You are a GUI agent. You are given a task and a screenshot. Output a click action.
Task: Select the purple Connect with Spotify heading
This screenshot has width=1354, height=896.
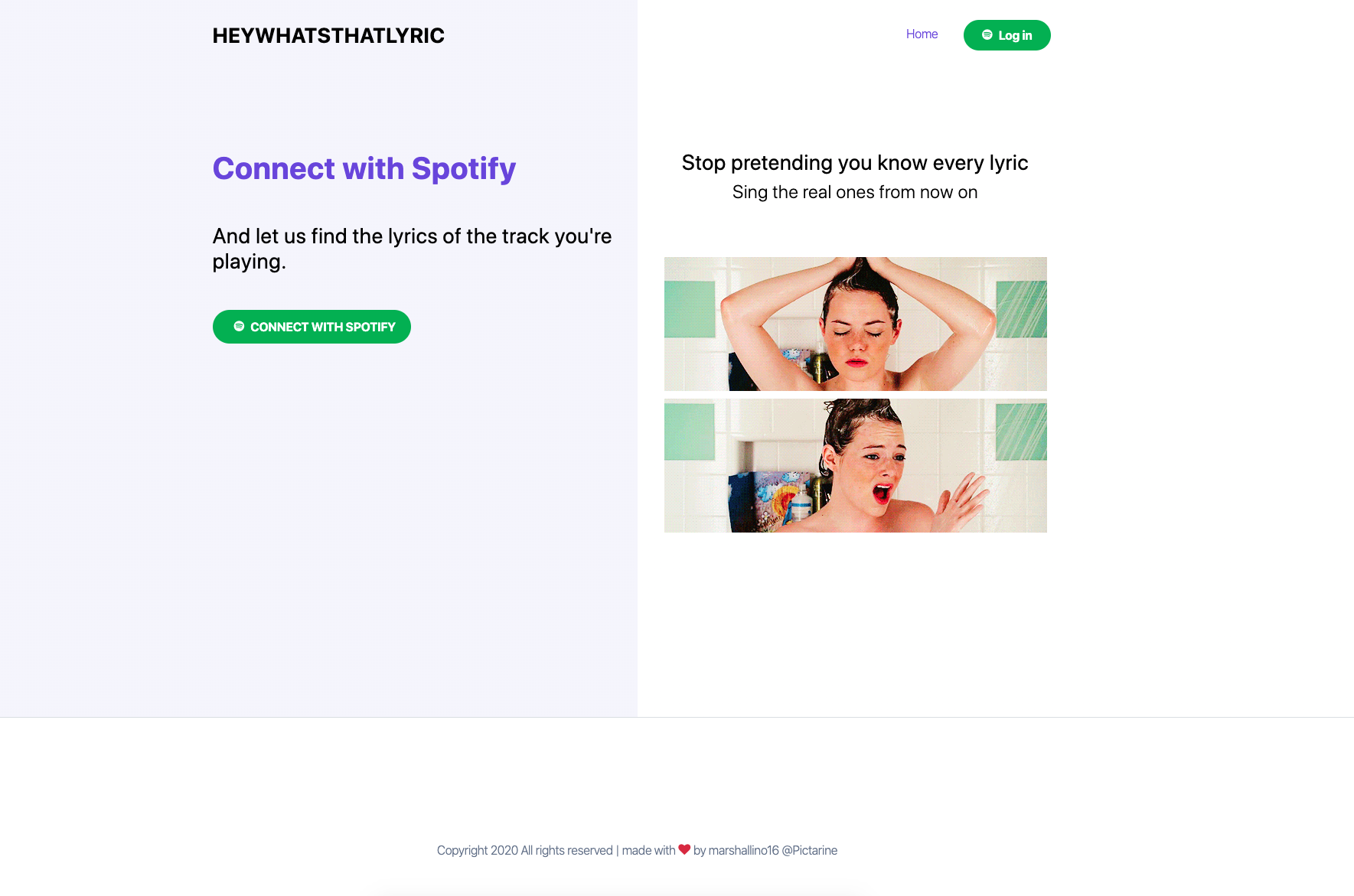tap(364, 168)
